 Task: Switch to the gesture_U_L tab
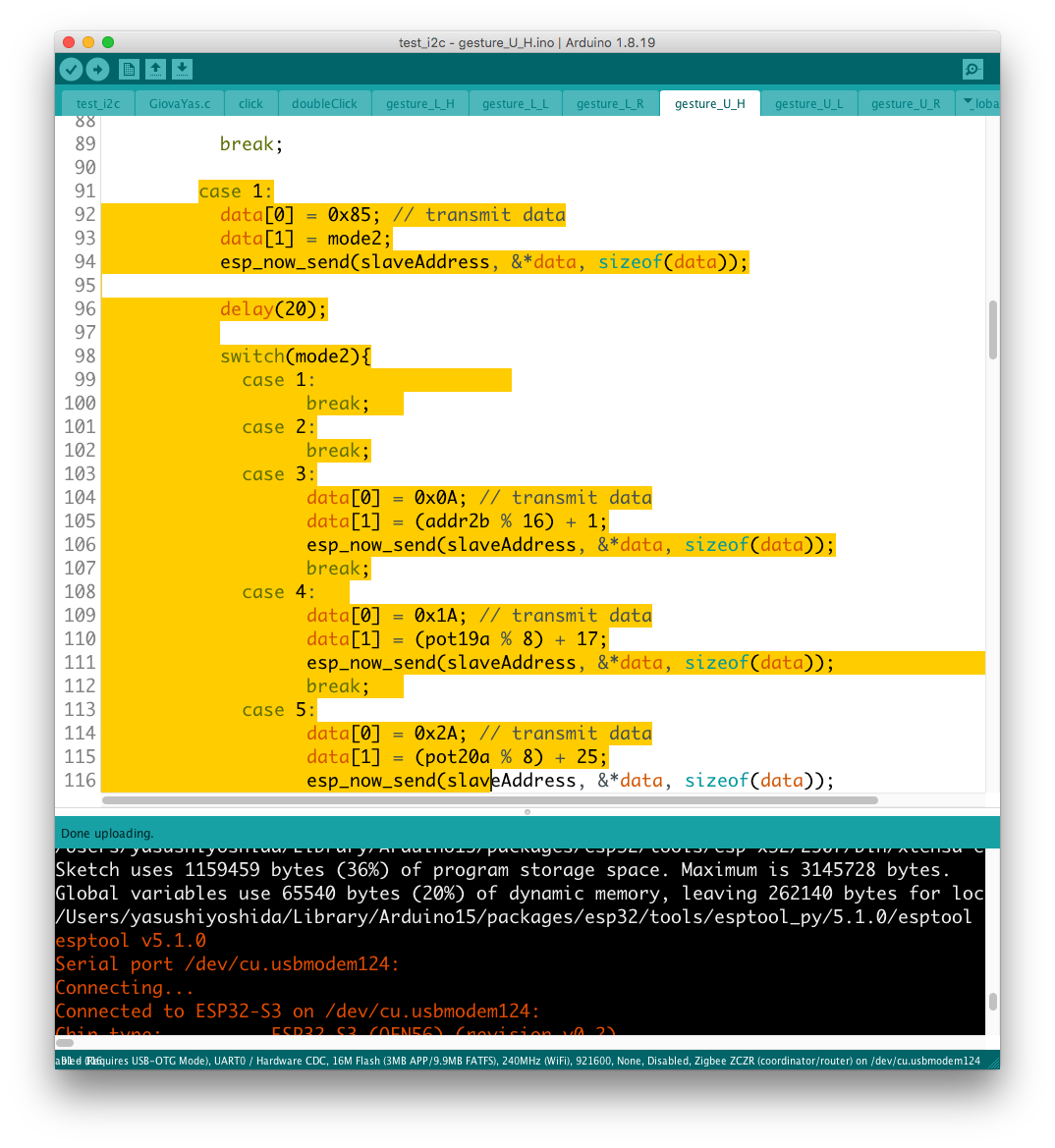pos(808,103)
